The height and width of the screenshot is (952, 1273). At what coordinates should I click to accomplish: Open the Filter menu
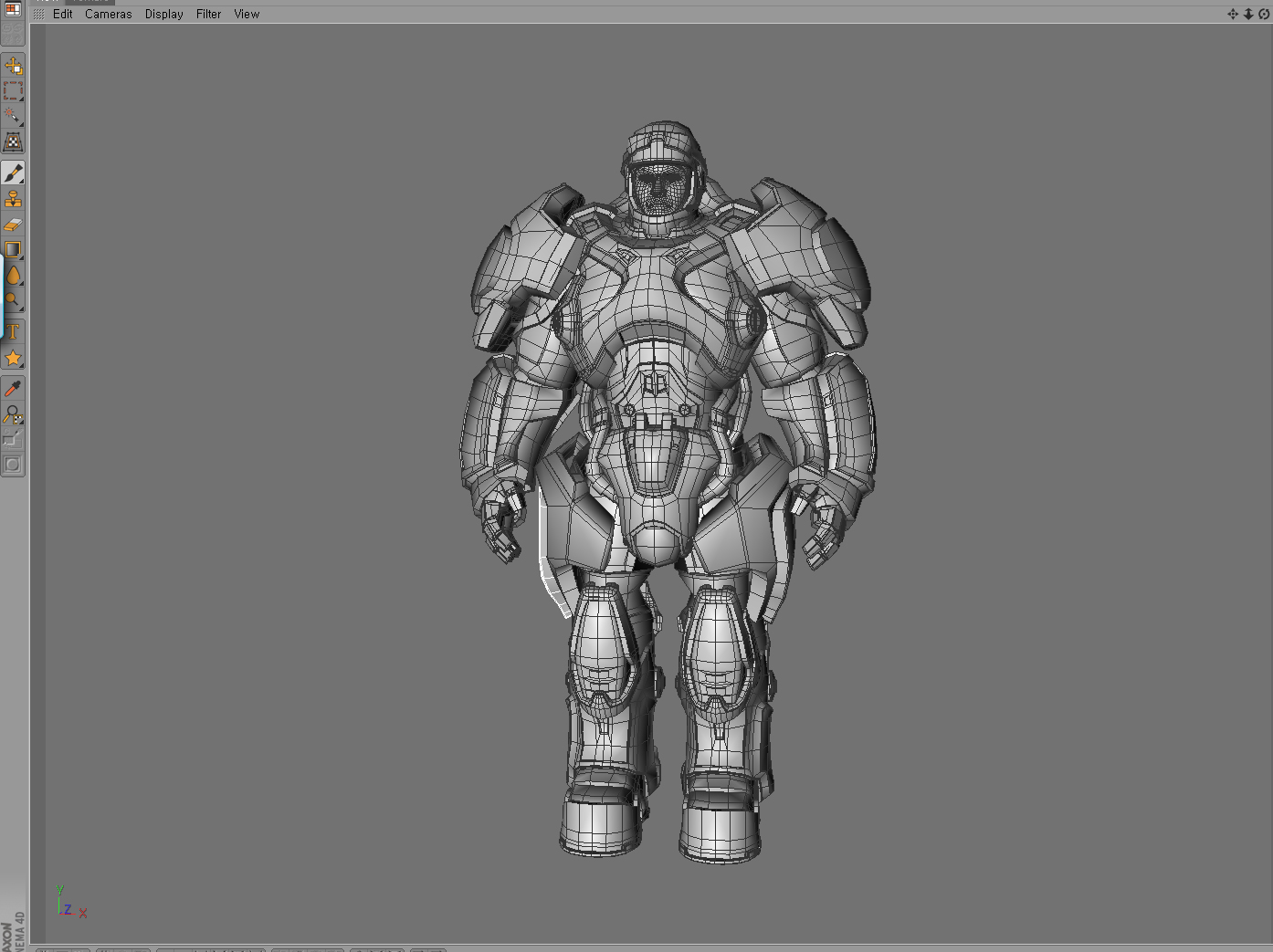[x=209, y=14]
